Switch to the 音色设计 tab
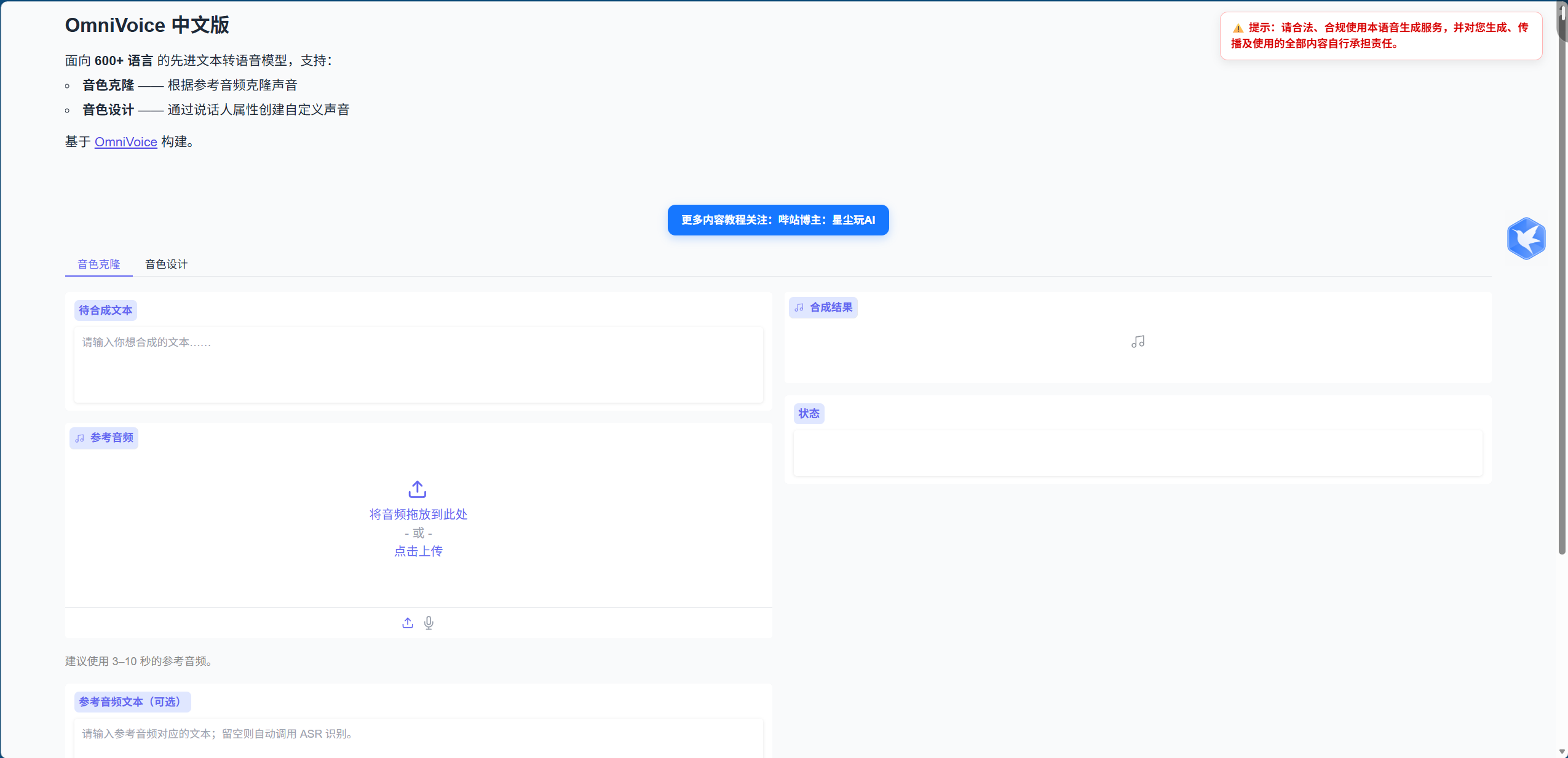This screenshot has width=1568, height=758. tap(166, 264)
